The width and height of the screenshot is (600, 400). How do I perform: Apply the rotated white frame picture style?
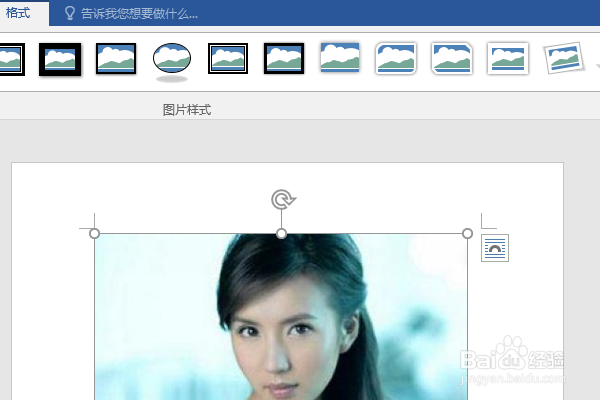(x=564, y=58)
